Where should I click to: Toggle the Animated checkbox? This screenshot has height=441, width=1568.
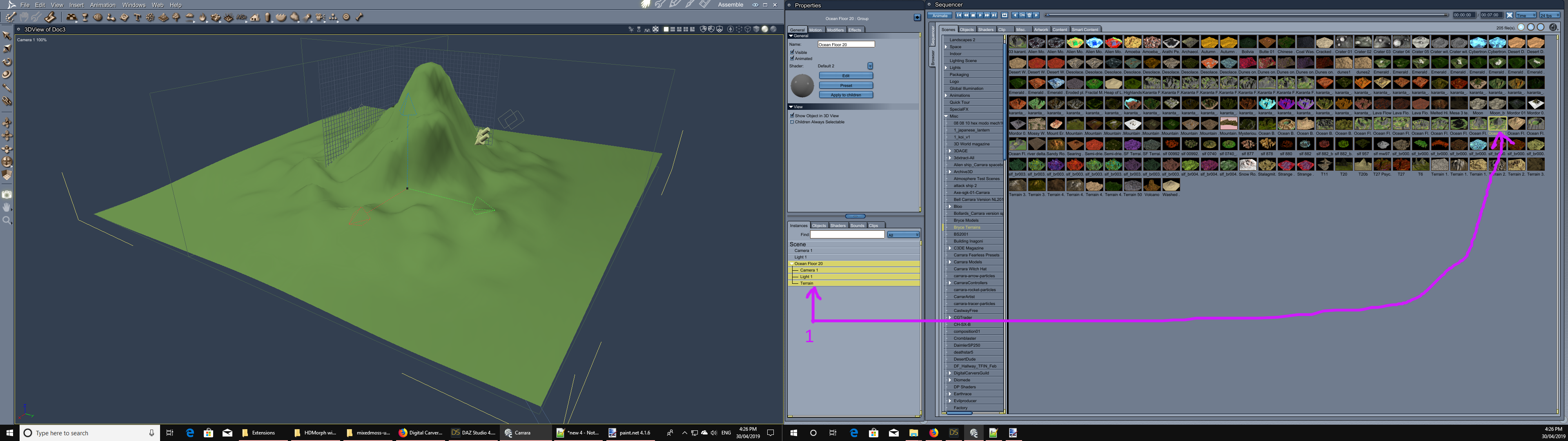pos(792,58)
